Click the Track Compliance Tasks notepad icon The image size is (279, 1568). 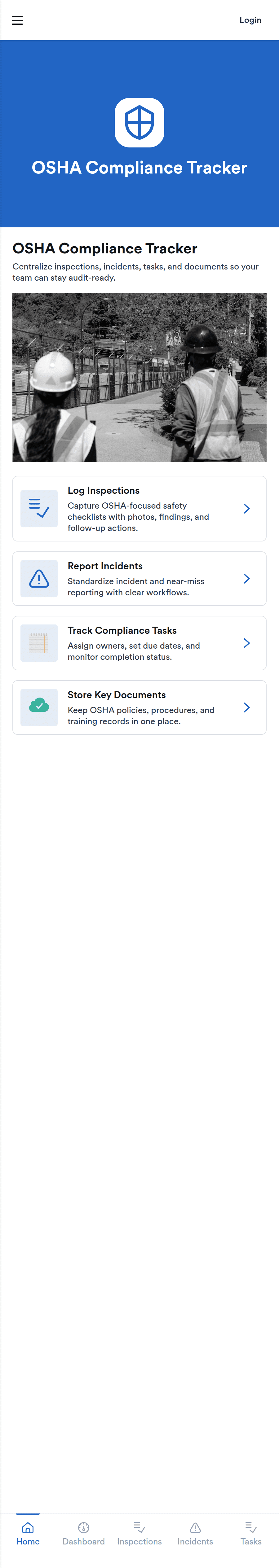(39, 643)
